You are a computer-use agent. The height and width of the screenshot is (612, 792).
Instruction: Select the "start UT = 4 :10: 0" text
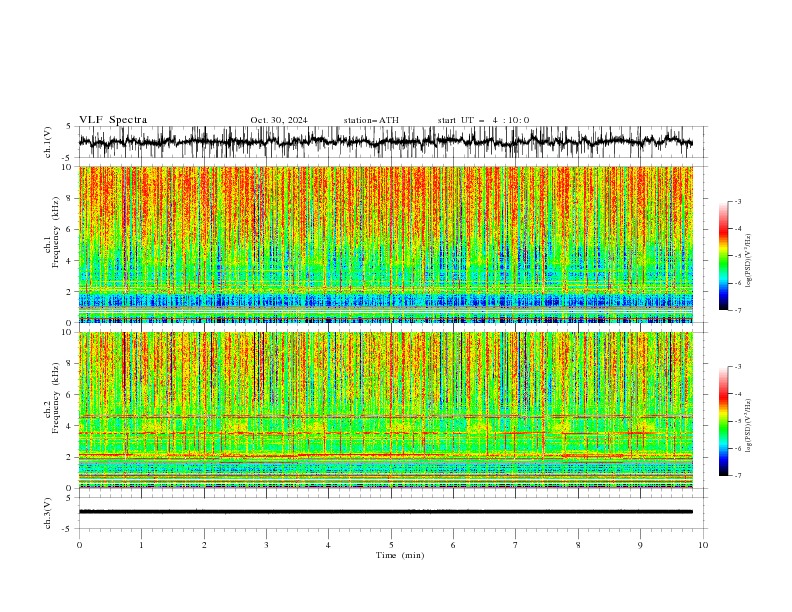click(483, 120)
